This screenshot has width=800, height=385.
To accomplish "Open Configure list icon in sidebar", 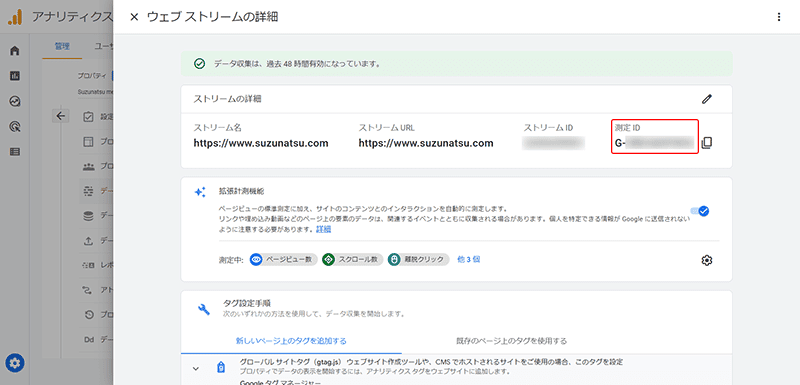I will click(15, 151).
